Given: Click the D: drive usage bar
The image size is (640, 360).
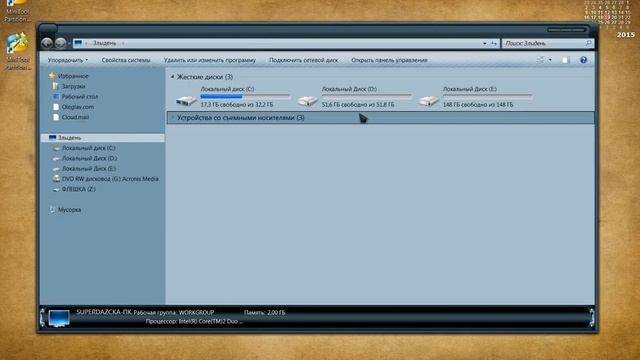Looking at the screenshot, I should coord(367,97).
